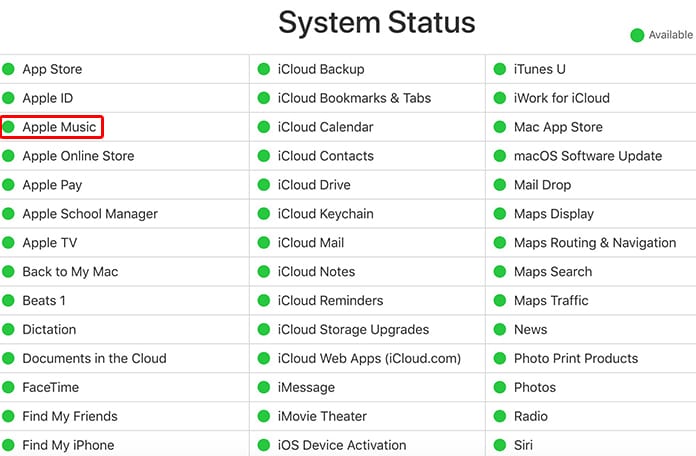This screenshot has height=456, width=696.
Task: Click the status dot beside iCloud Reminders
Action: (x=264, y=301)
